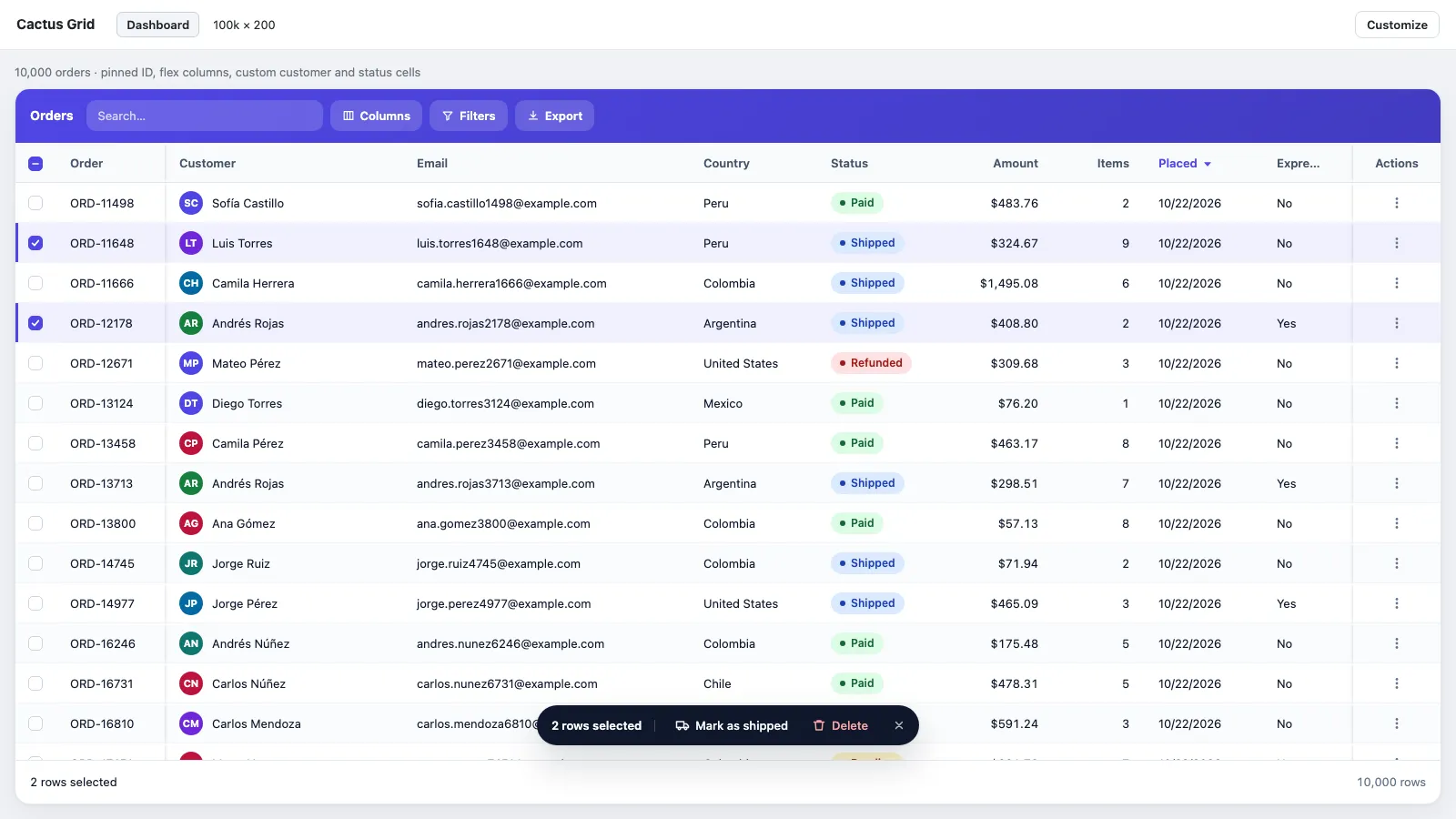Open row actions menu for ORD-16810
The image size is (1456, 819).
click(1397, 723)
